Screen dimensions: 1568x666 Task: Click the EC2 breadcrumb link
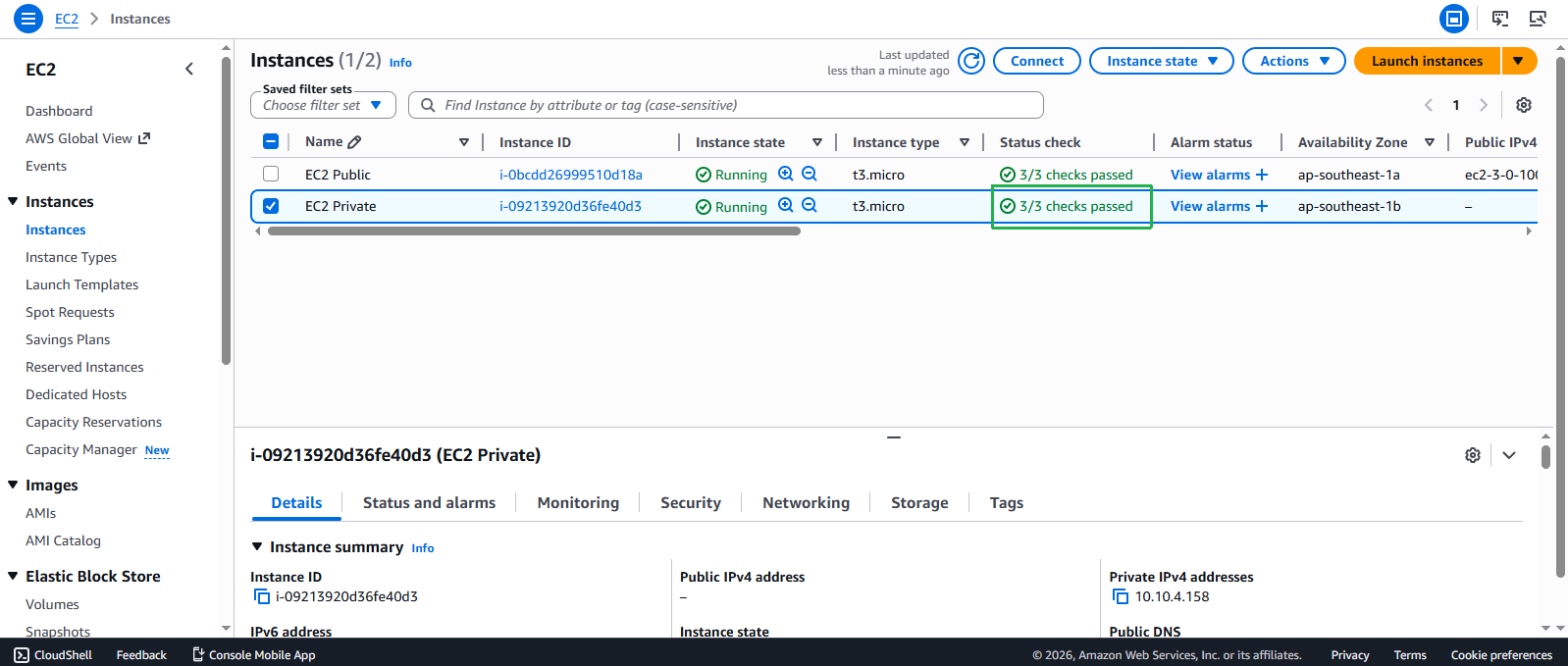tap(67, 19)
